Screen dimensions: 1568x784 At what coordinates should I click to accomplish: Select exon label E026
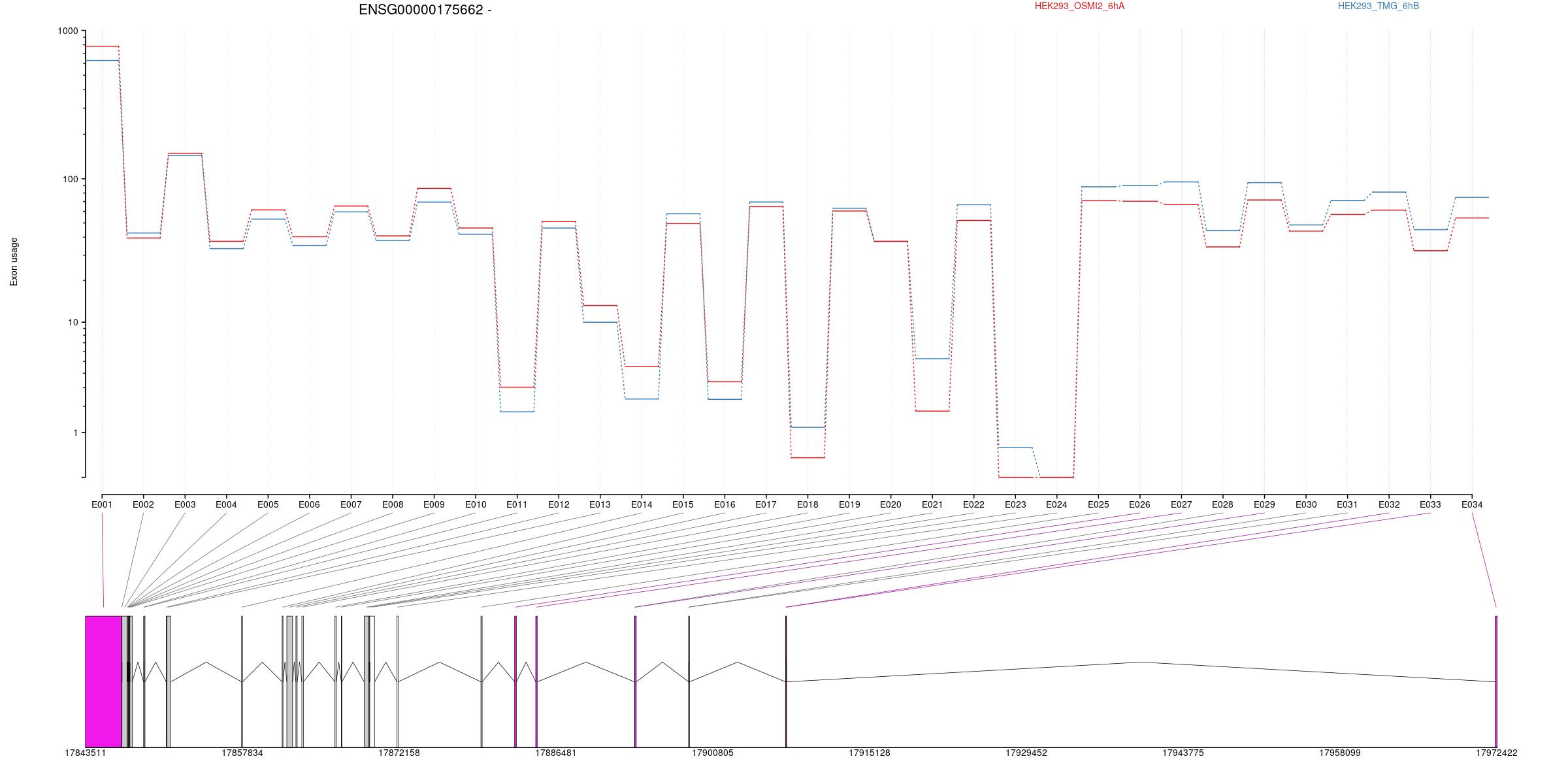(x=1139, y=504)
